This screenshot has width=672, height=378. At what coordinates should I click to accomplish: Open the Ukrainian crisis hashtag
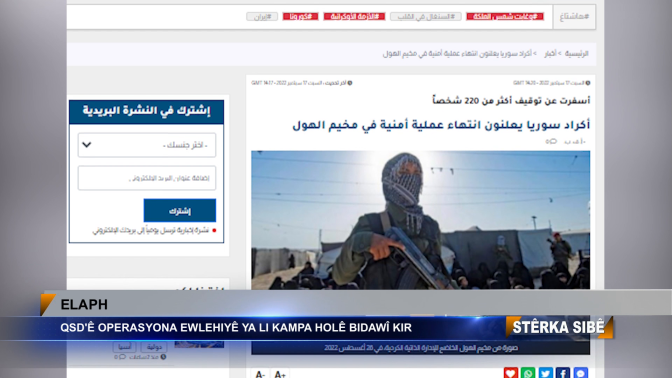pyautogui.click(x=354, y=17)
